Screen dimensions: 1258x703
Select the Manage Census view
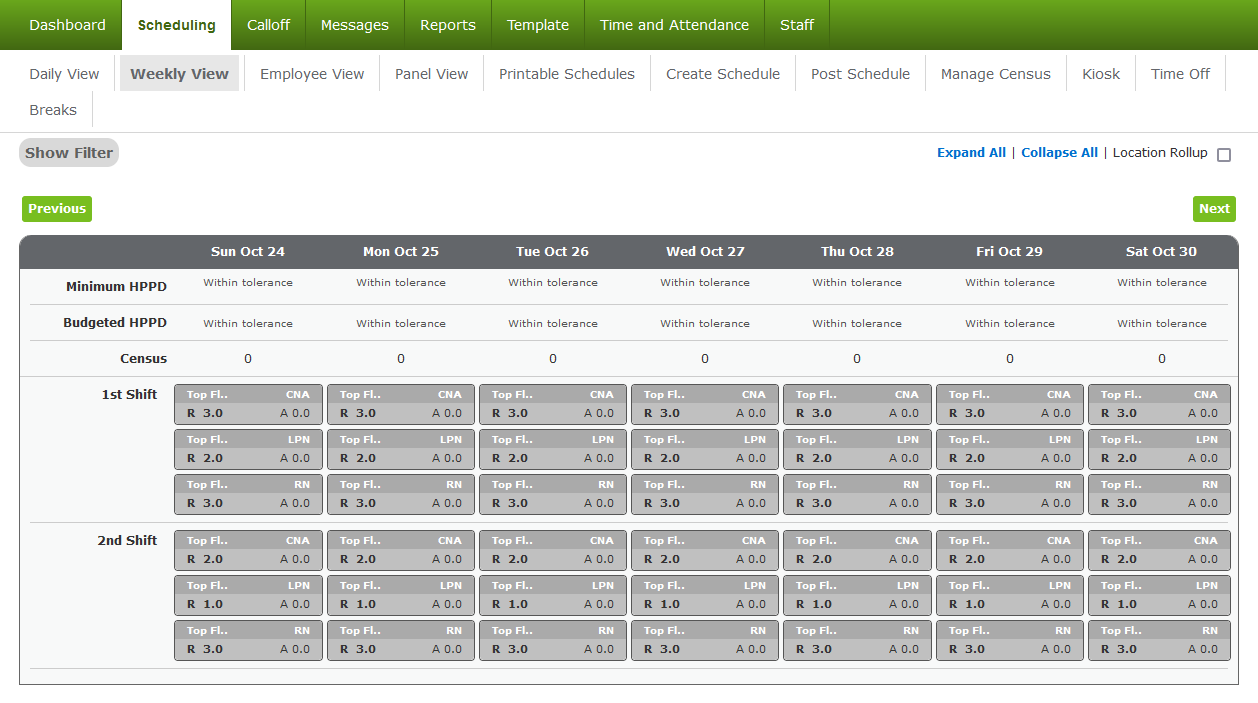pos(995,73)
